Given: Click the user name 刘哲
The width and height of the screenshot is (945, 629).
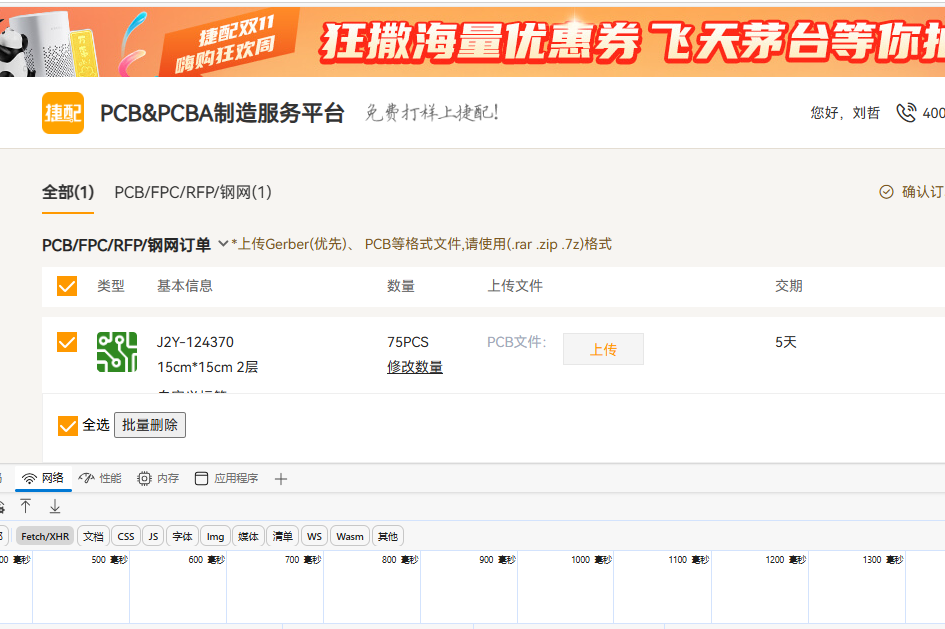Looking at the screenshot, I should pos(866,113).
